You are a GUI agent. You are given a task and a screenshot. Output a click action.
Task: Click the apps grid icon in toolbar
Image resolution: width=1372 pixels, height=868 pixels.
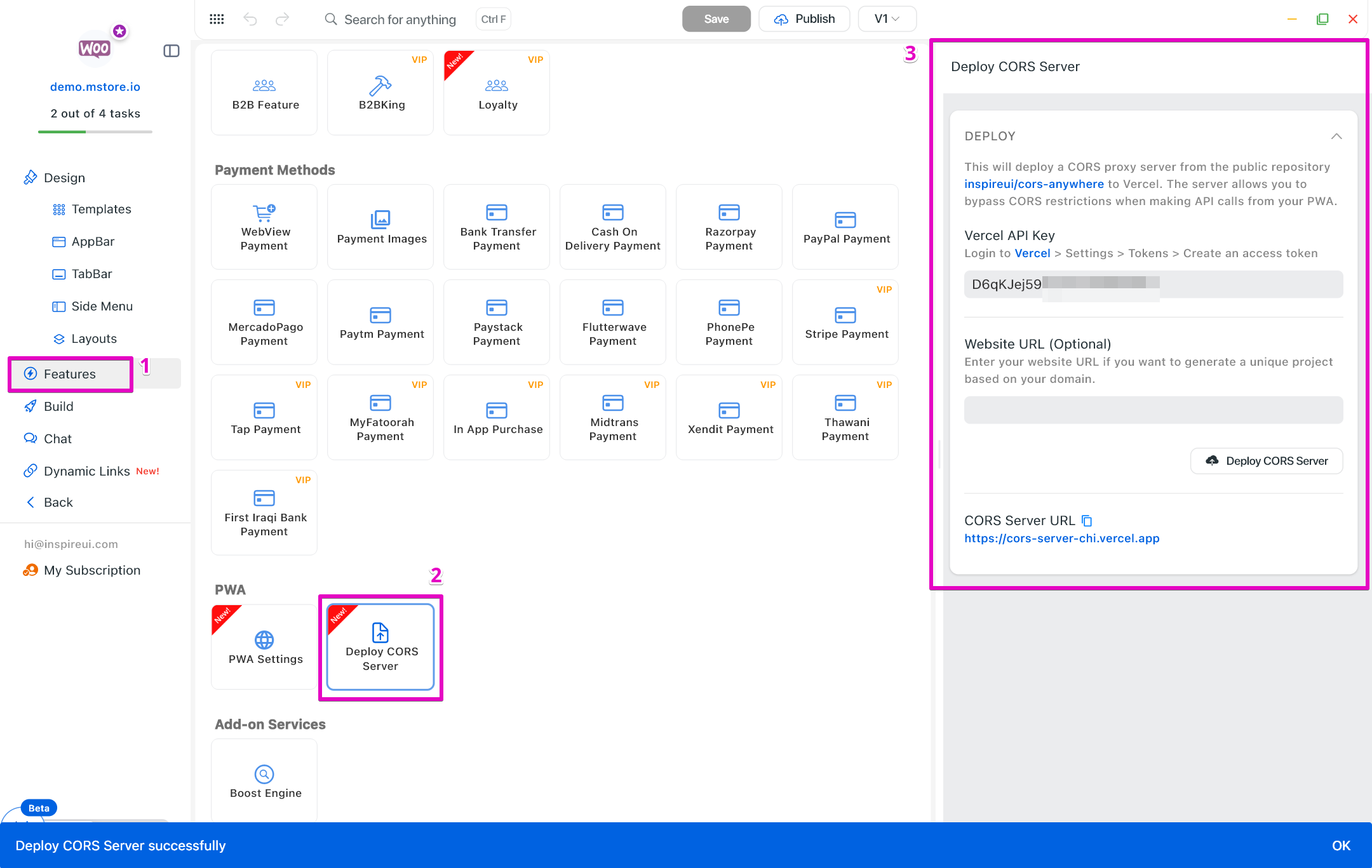tap(217, 19)
